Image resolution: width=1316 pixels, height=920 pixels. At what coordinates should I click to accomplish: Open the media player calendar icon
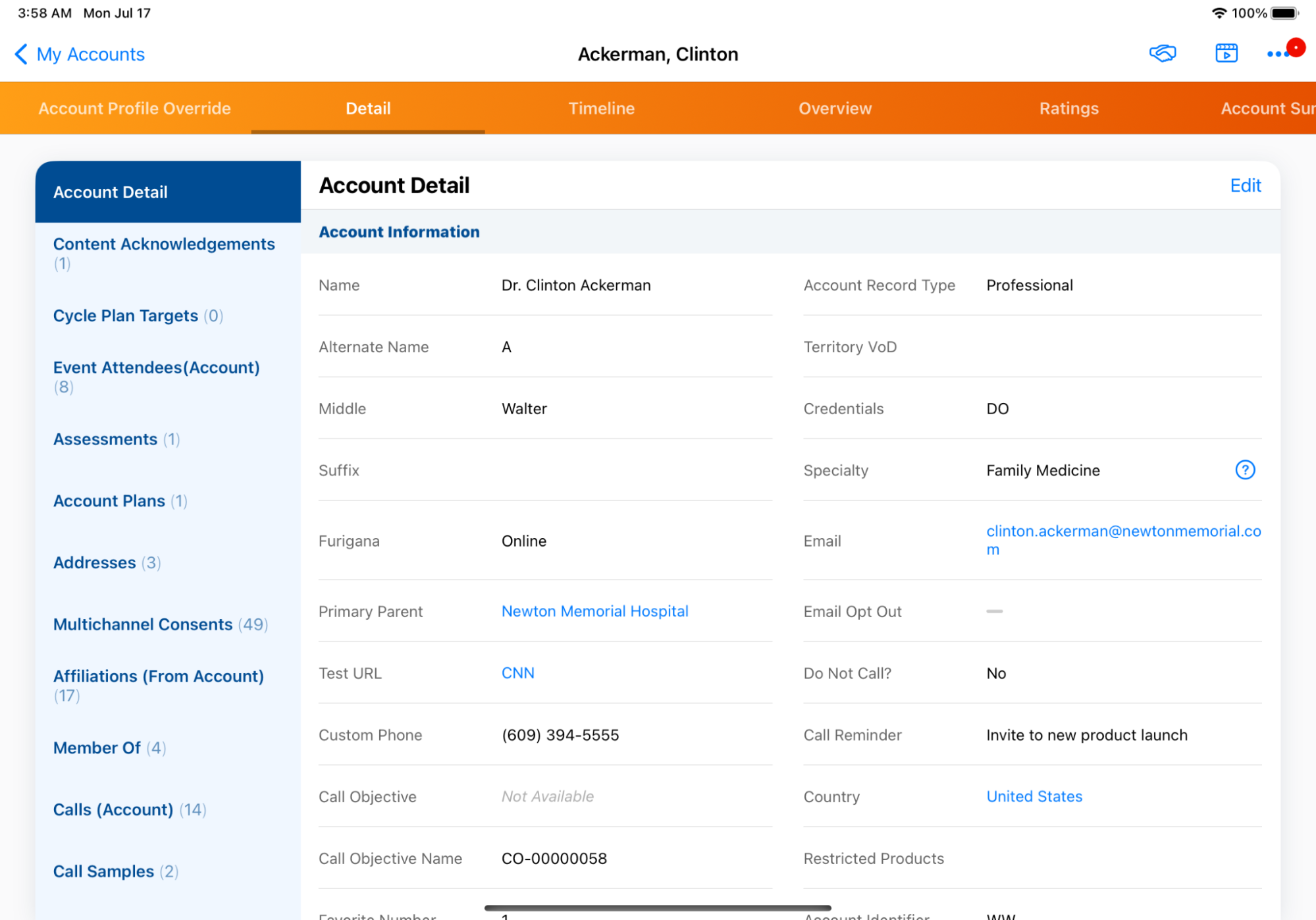click(1226, 53)
